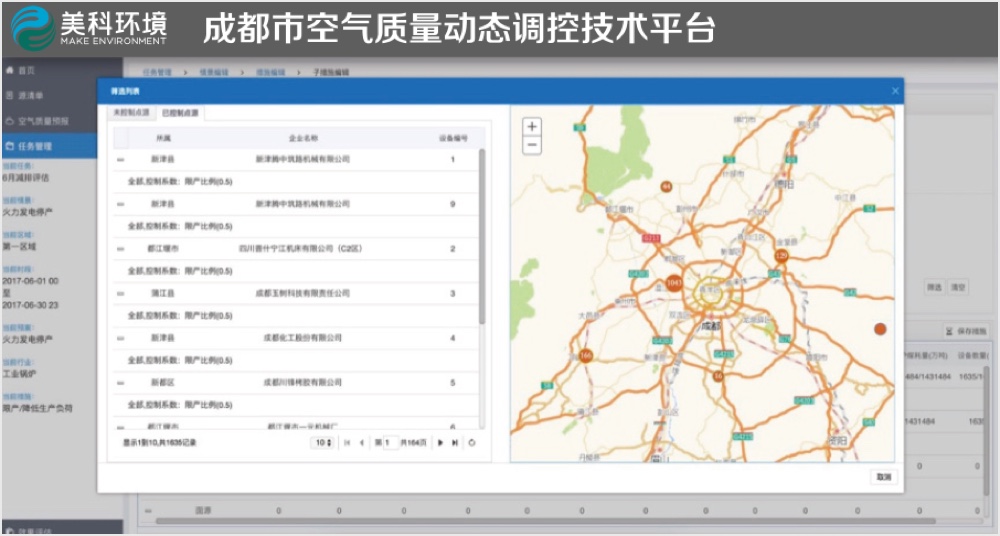Screen dimensions: 1000x536
Task: Go to the previous page of records
Action: [x=362, y=442]
